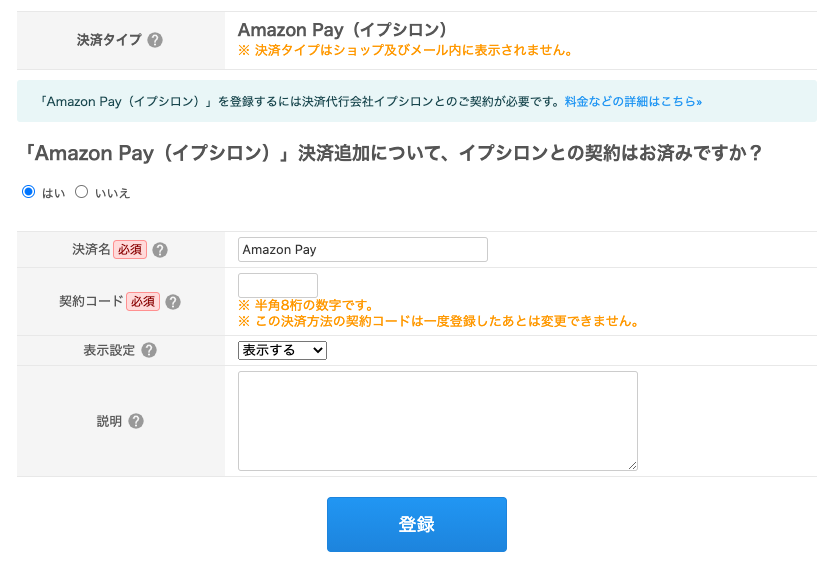Click the Amazon Pay(イプシロン) payment type text
The height and width of the screenshot is (566, 832).
tap(343, 30)
